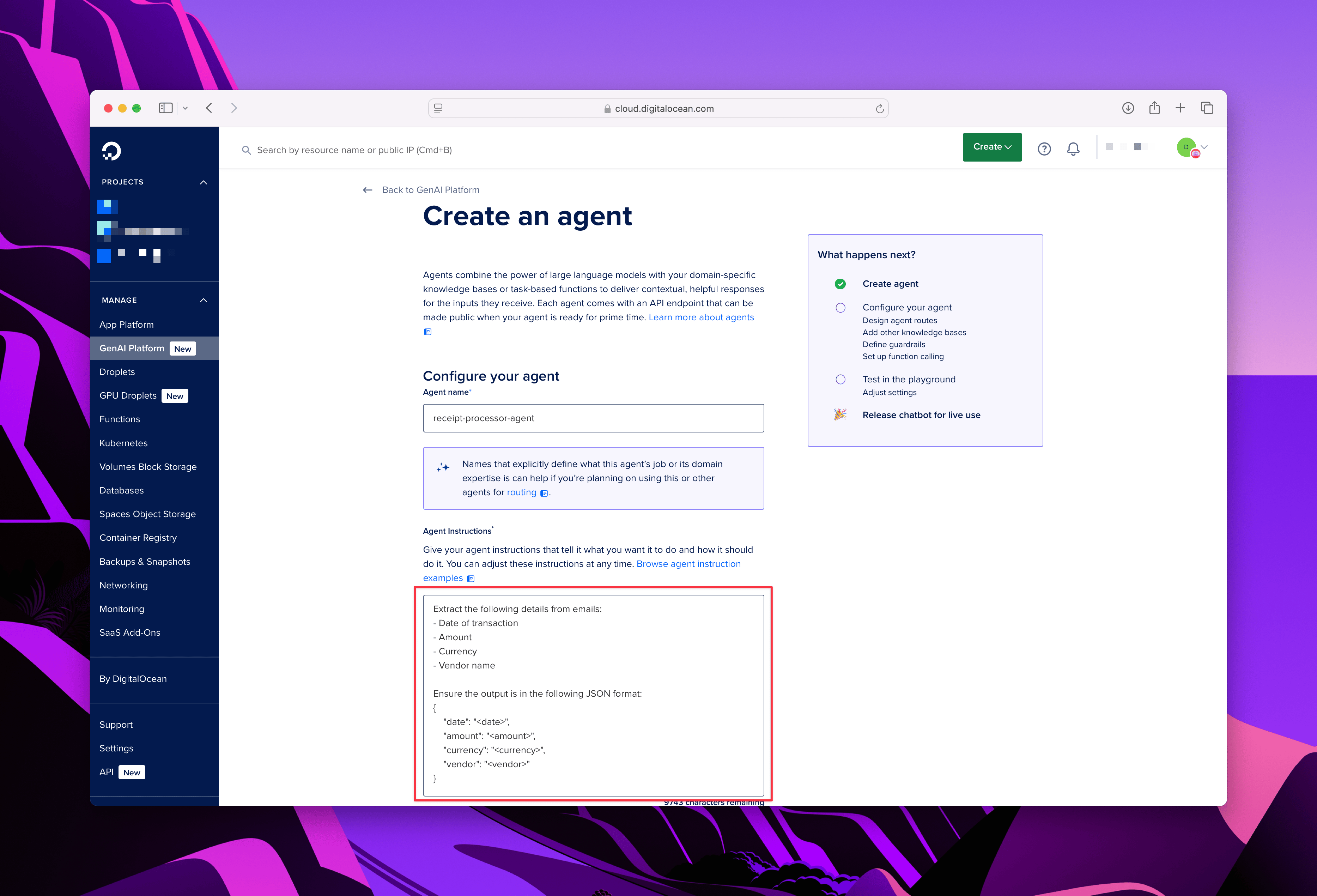Click the 'Add other knowledge bases' text
1317x896 pixels.
(914, 333)
